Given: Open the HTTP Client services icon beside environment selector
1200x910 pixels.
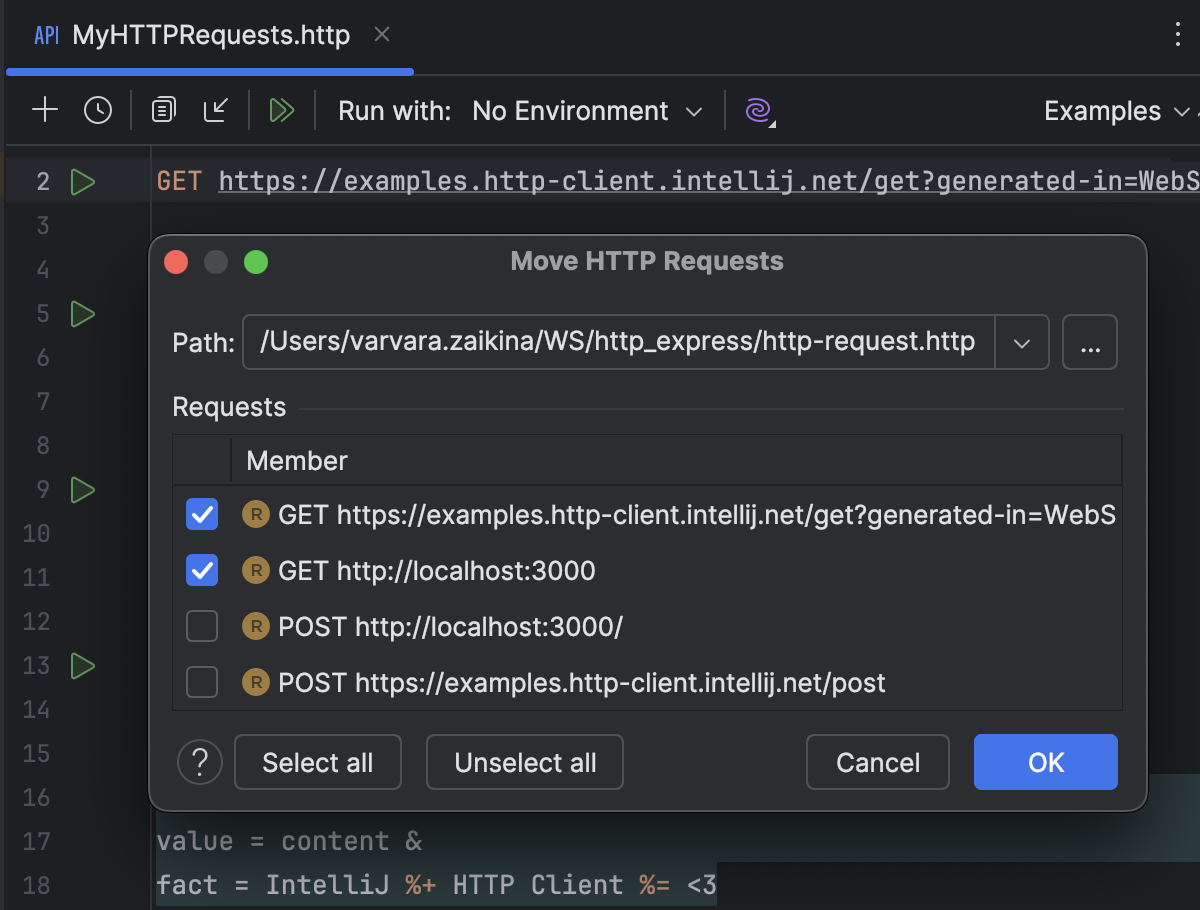Looking at the screenshot, I should (x=757, y=110).
